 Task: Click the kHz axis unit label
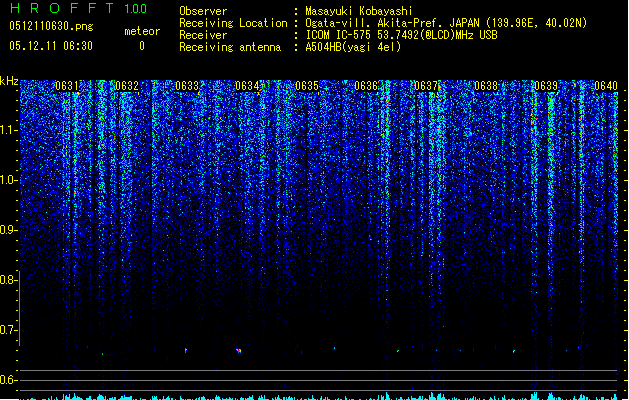click(x=9, y=81)
